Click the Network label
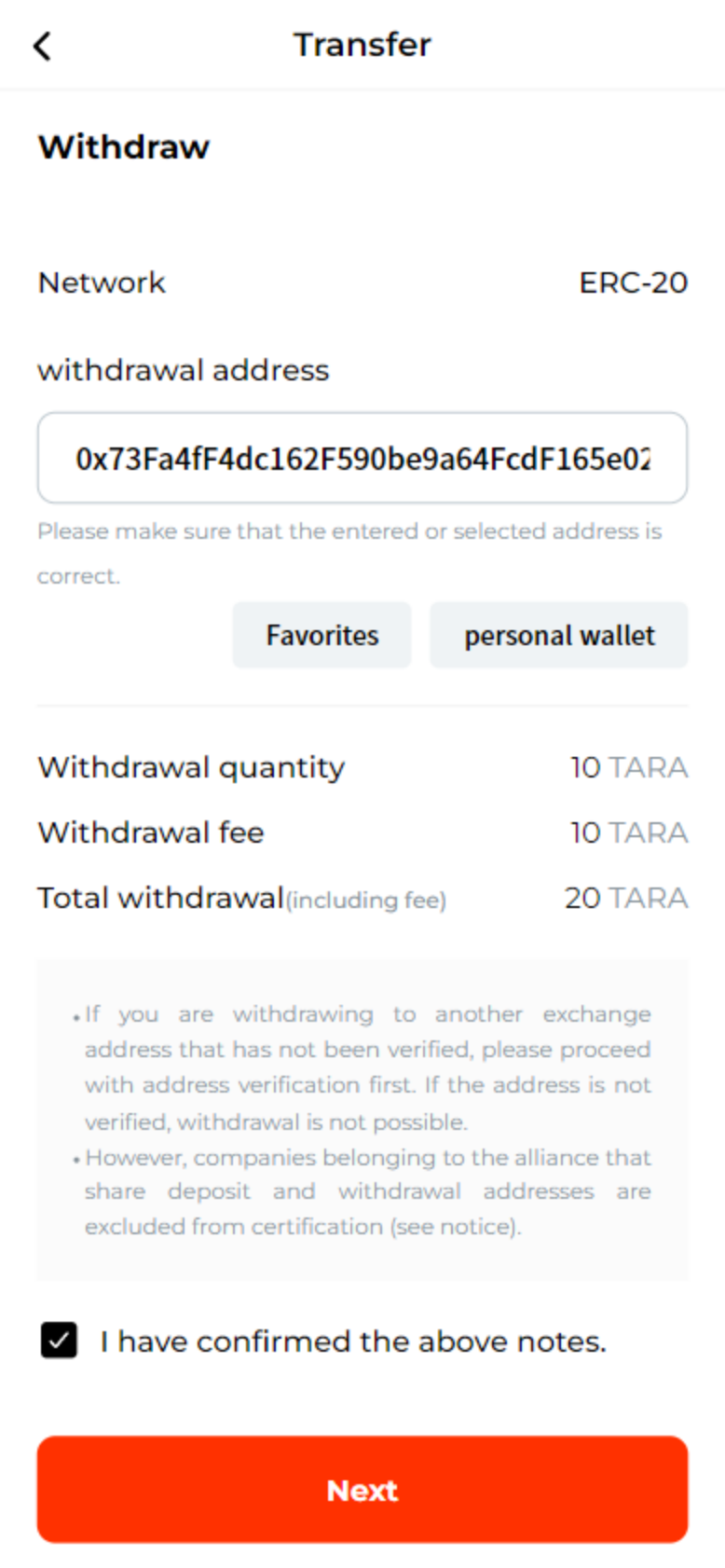 coord(102,282)
